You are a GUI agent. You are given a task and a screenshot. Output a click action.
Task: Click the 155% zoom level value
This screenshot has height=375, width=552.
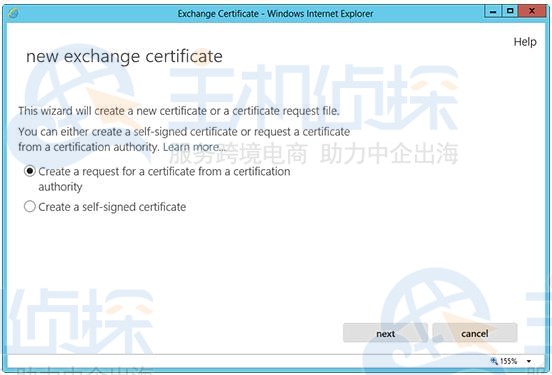[x=508, y=361]
